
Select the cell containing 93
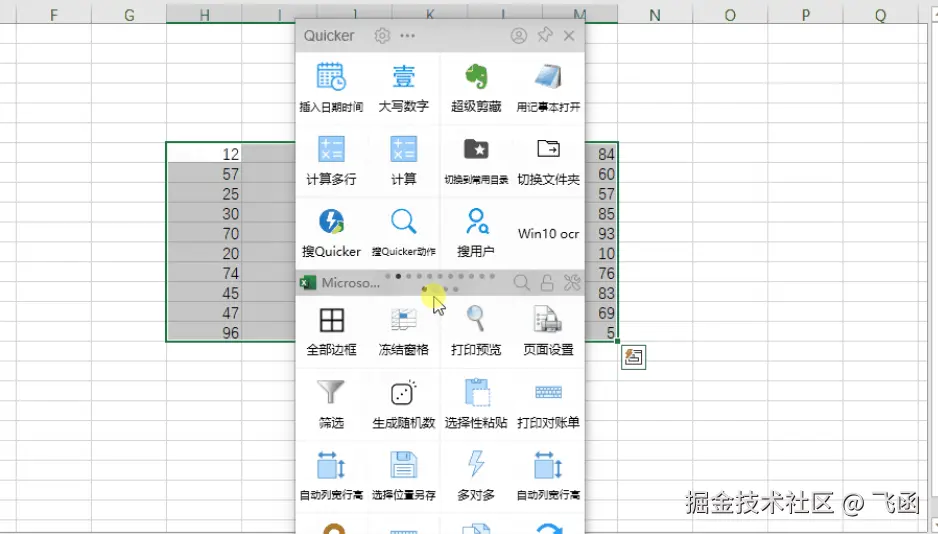coord(601,233)
